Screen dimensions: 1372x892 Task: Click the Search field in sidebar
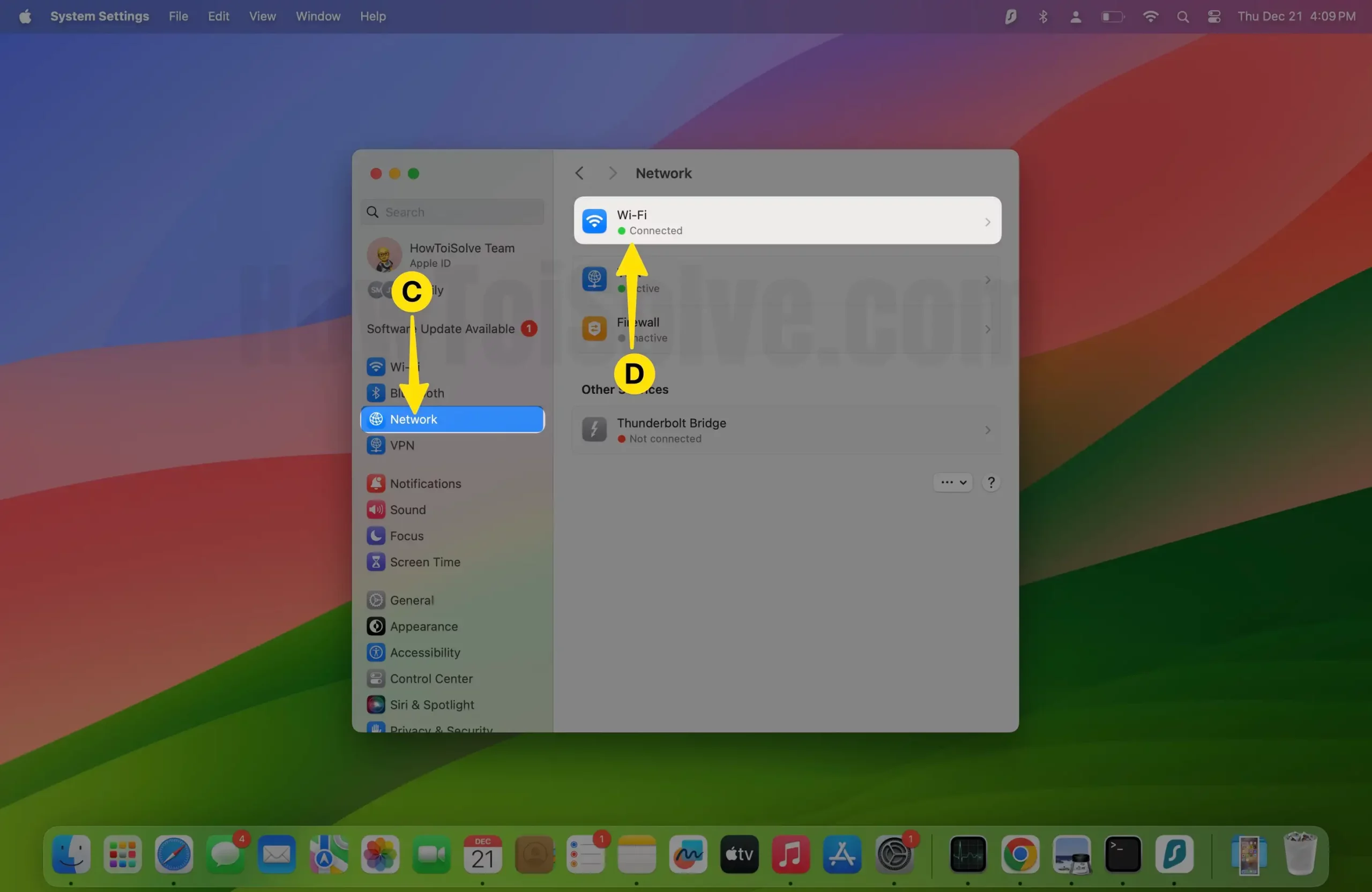453,211
